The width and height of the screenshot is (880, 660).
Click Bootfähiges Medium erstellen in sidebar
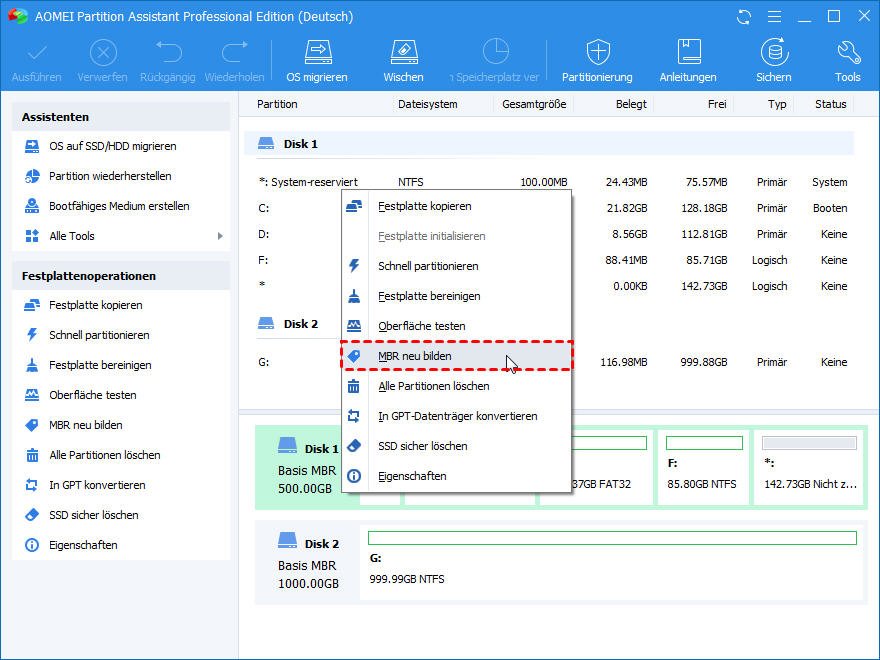(x=119, y=206)
